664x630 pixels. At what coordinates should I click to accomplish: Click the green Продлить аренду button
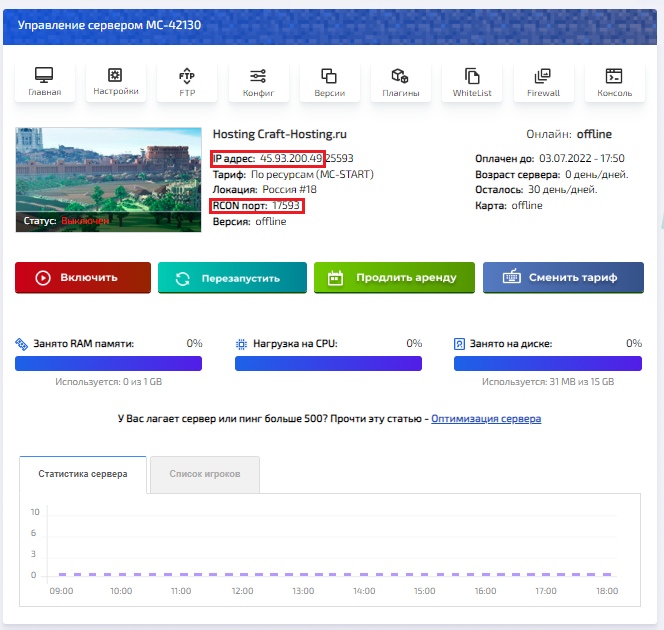tap(394, 278)
